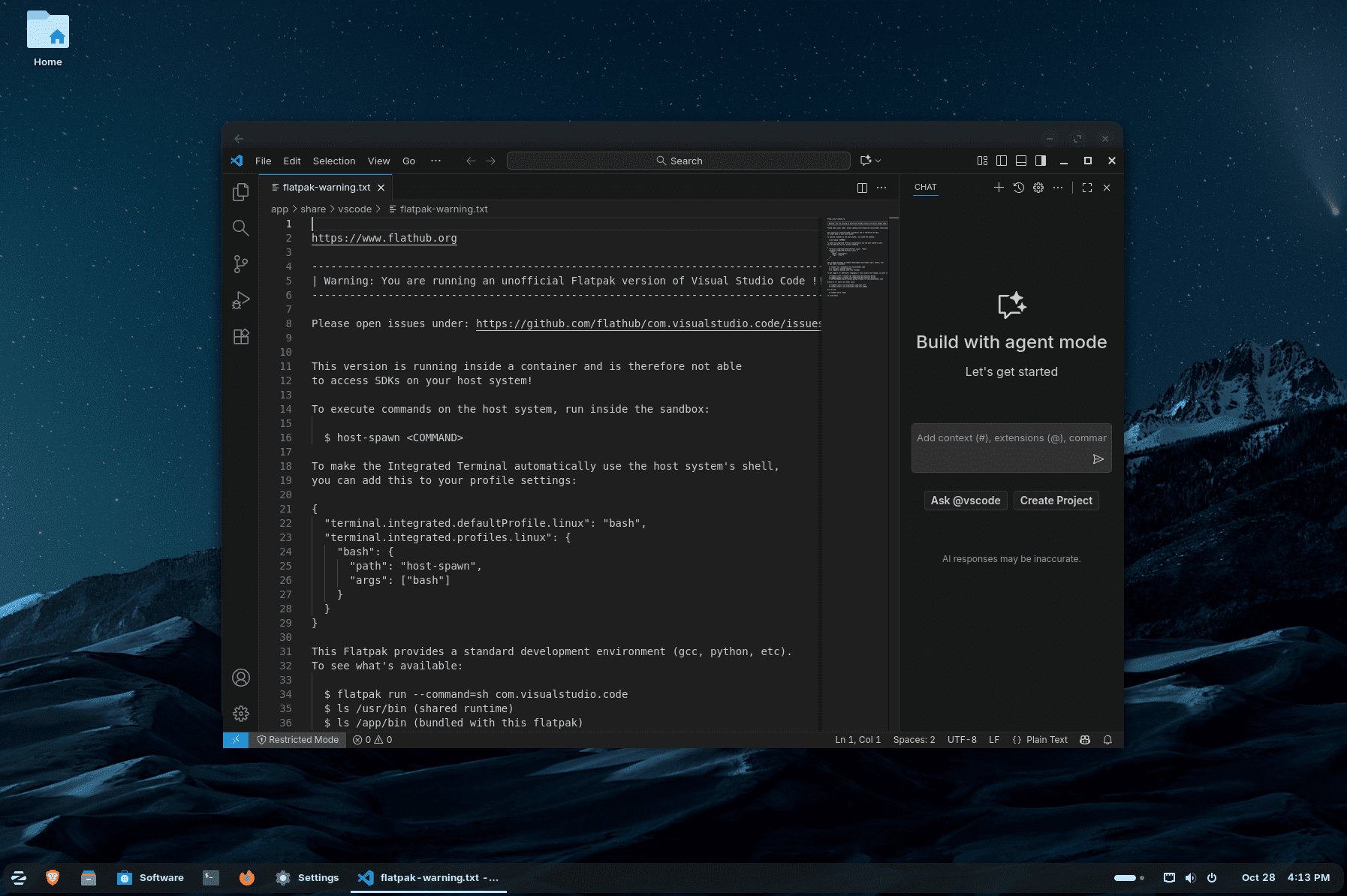1347x896 pixels.
Task: Open Copilot status from the status bar
Action: tap(1084, 740)
